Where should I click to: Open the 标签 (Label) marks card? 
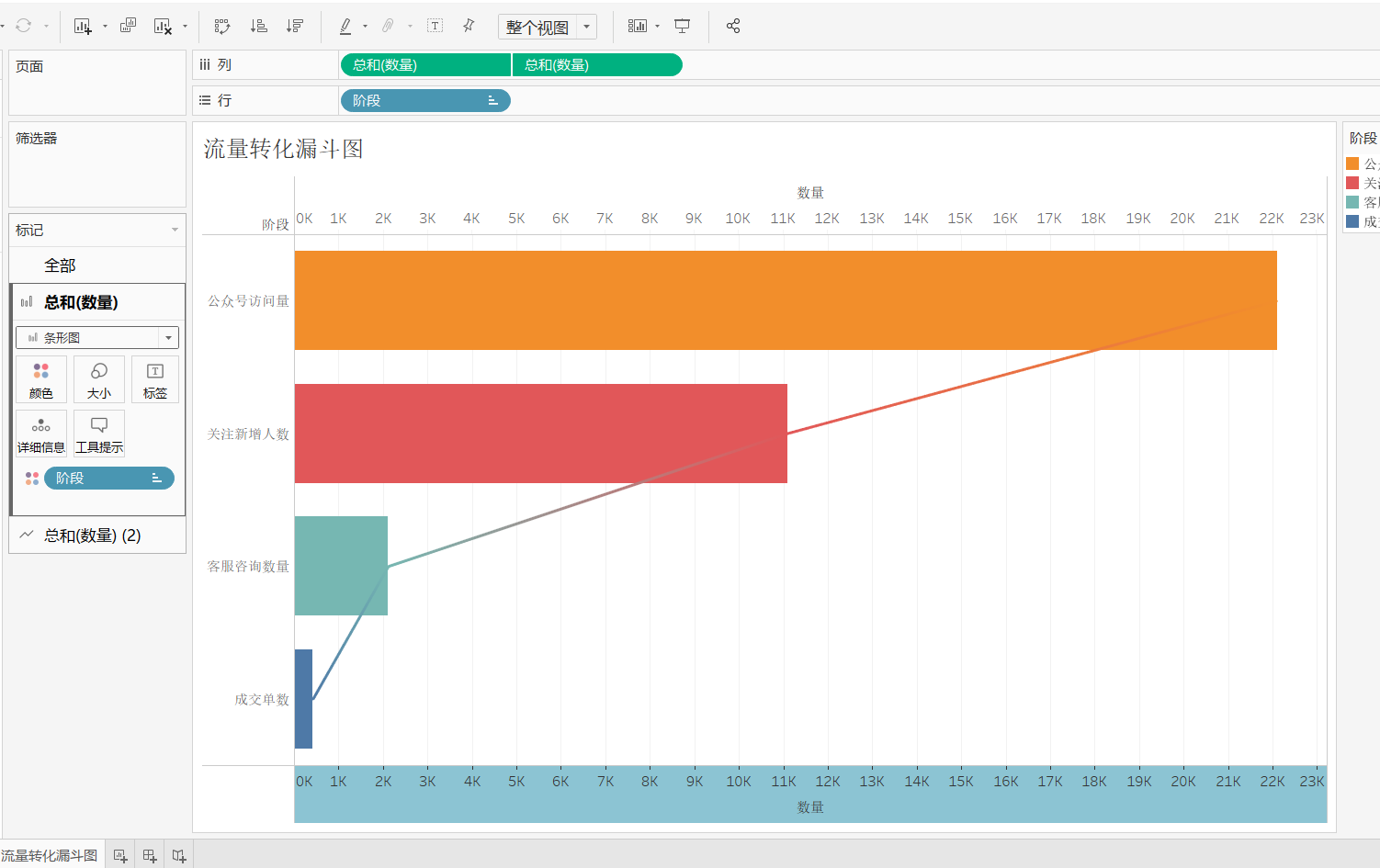click(x=155, y=380)
